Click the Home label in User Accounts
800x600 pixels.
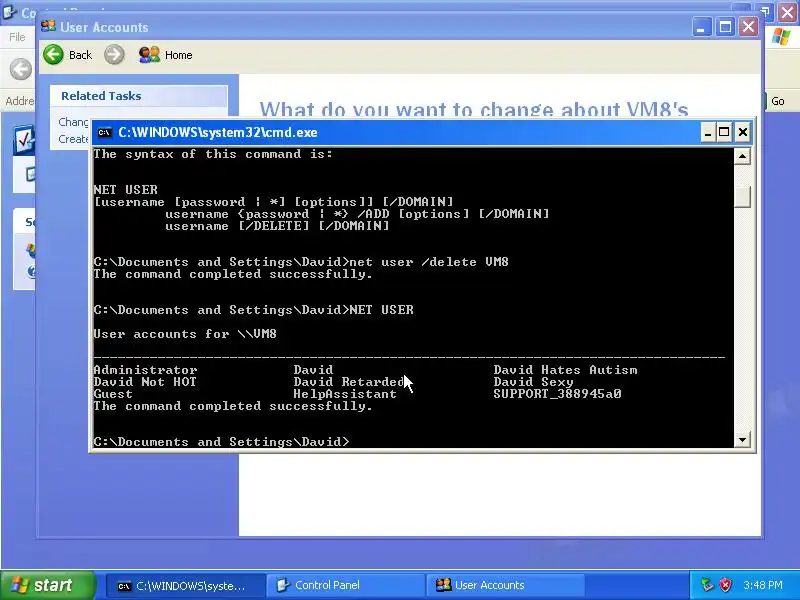pyautogui.click(x=179, y=55)
